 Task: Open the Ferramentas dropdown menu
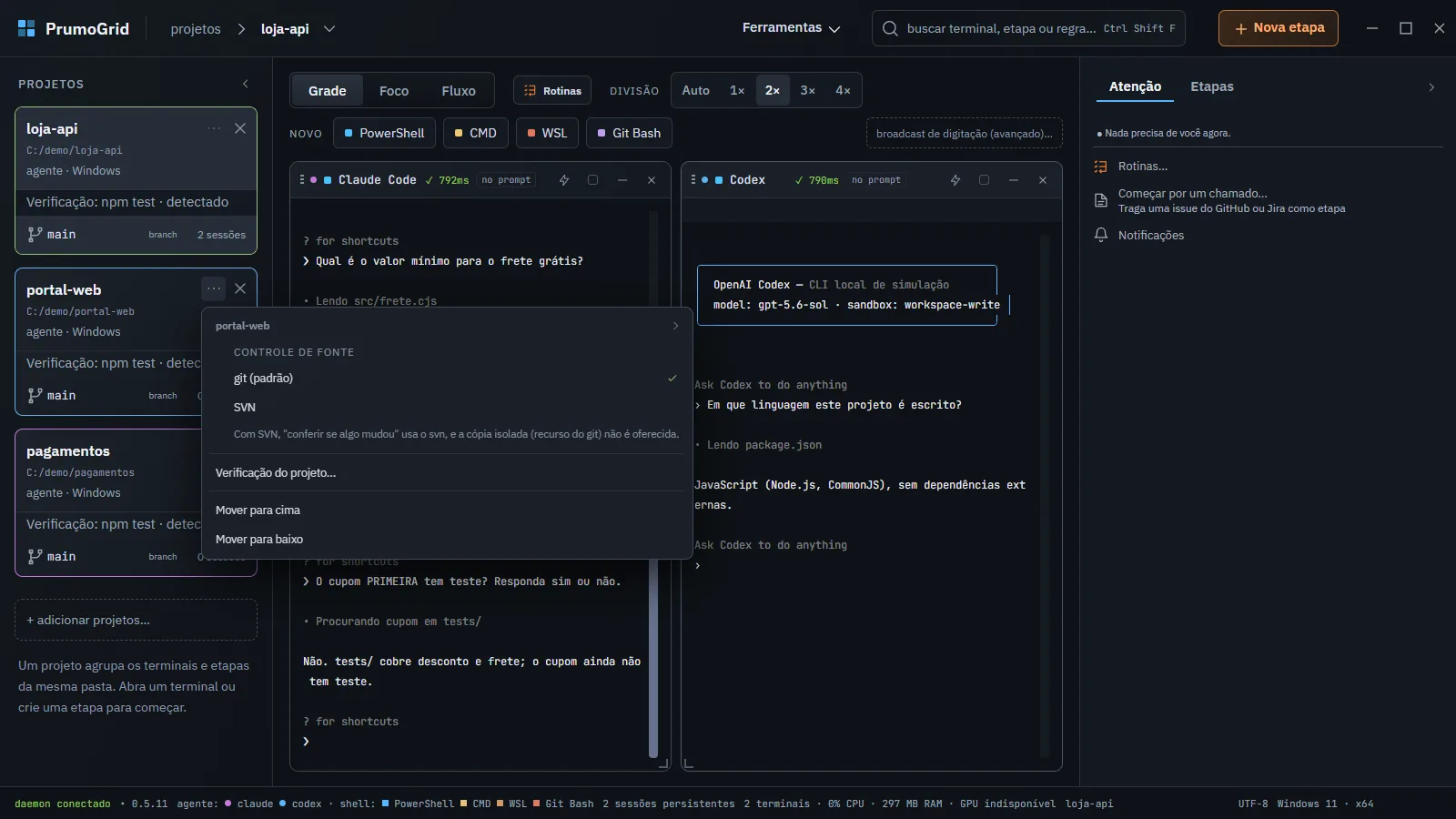tap(791, 28)
